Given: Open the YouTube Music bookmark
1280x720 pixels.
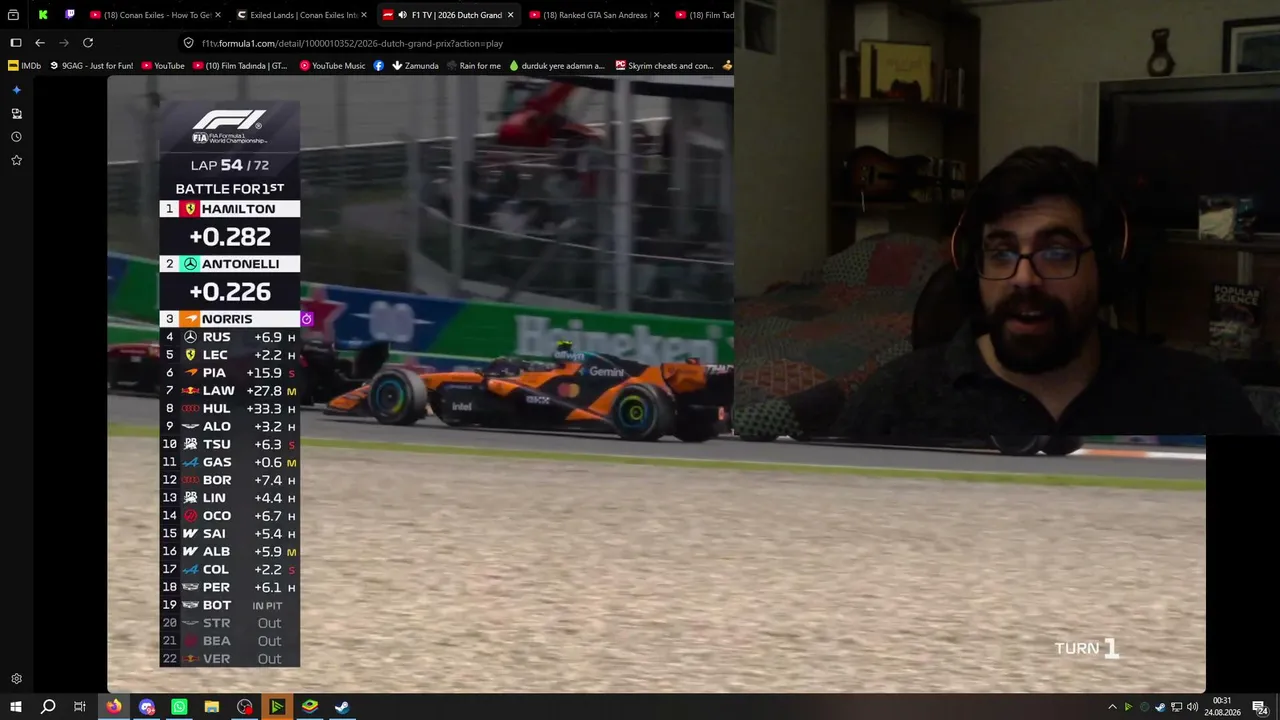Looking at the screenshot, I should tap(332, 66).
